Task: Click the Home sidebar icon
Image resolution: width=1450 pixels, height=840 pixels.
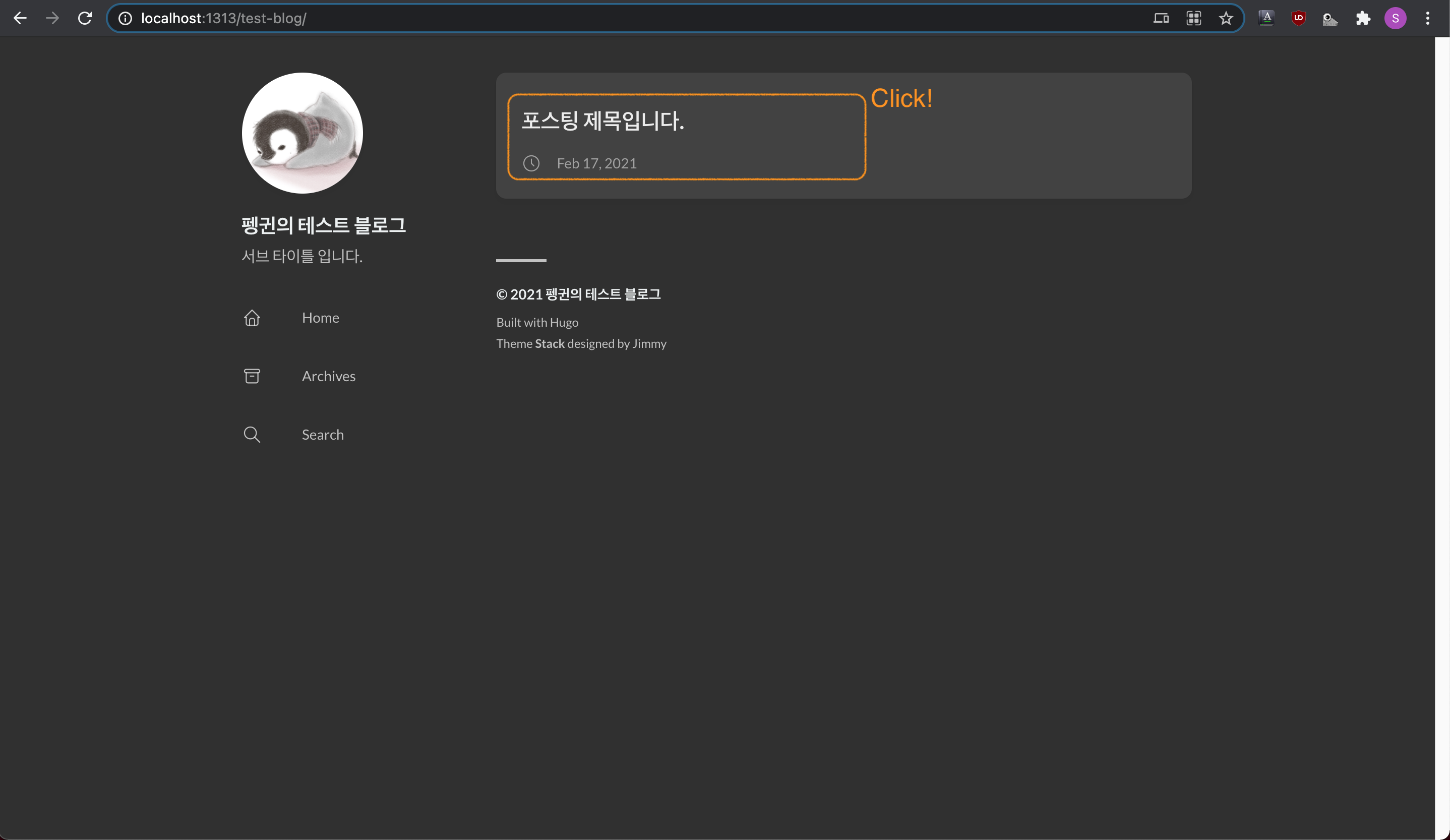Action: click(x=252, y=318)
